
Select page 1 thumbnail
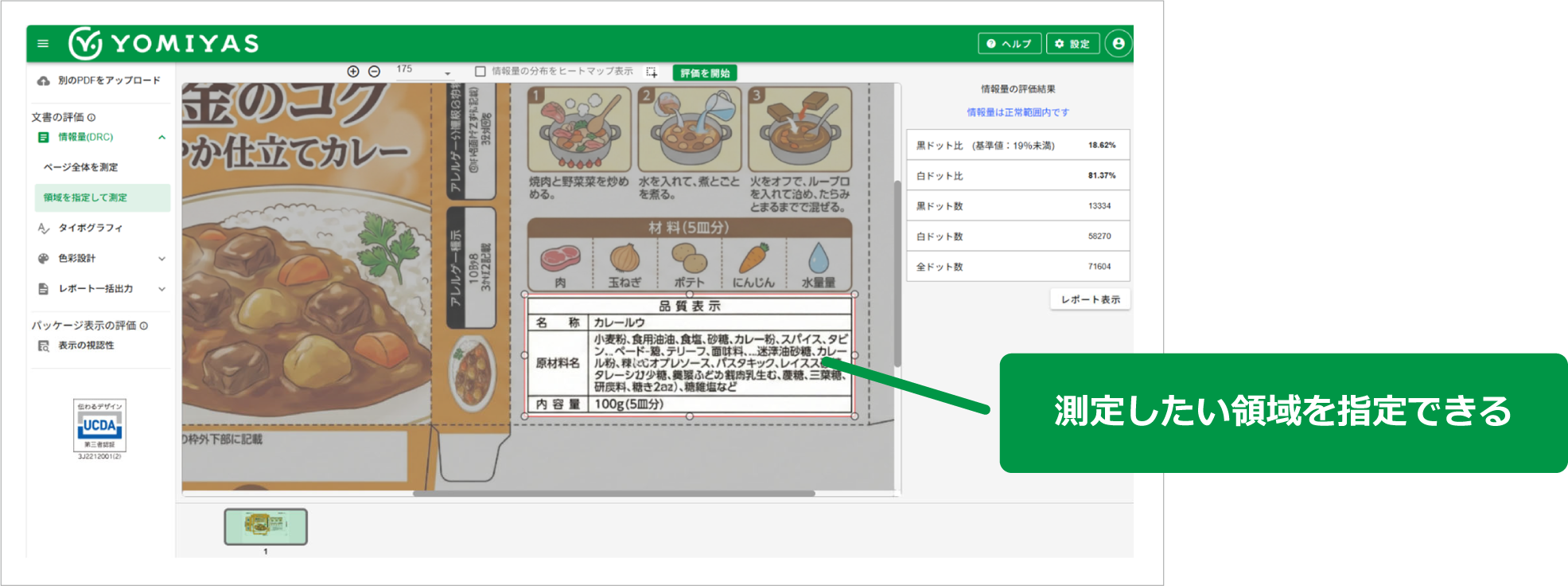click(x=266, y=526)
